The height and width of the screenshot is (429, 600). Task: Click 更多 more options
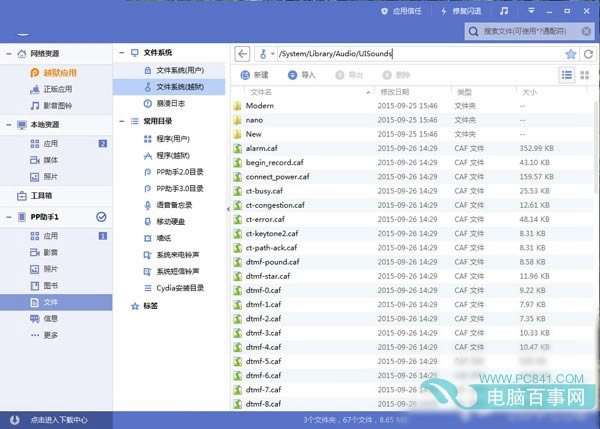point(44,336)
